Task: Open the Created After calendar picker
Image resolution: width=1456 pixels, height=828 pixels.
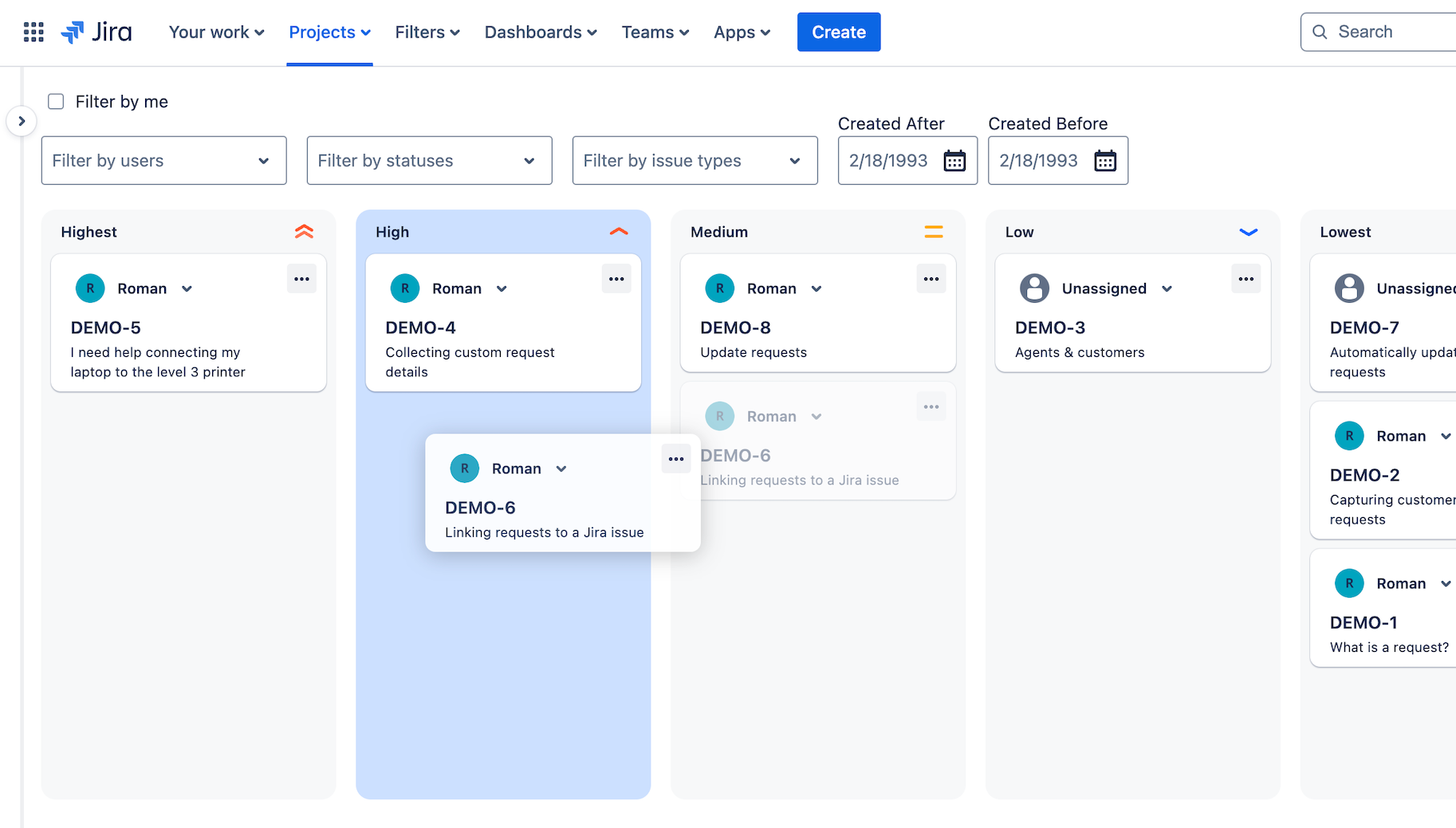Action: (x=954, y=160)
